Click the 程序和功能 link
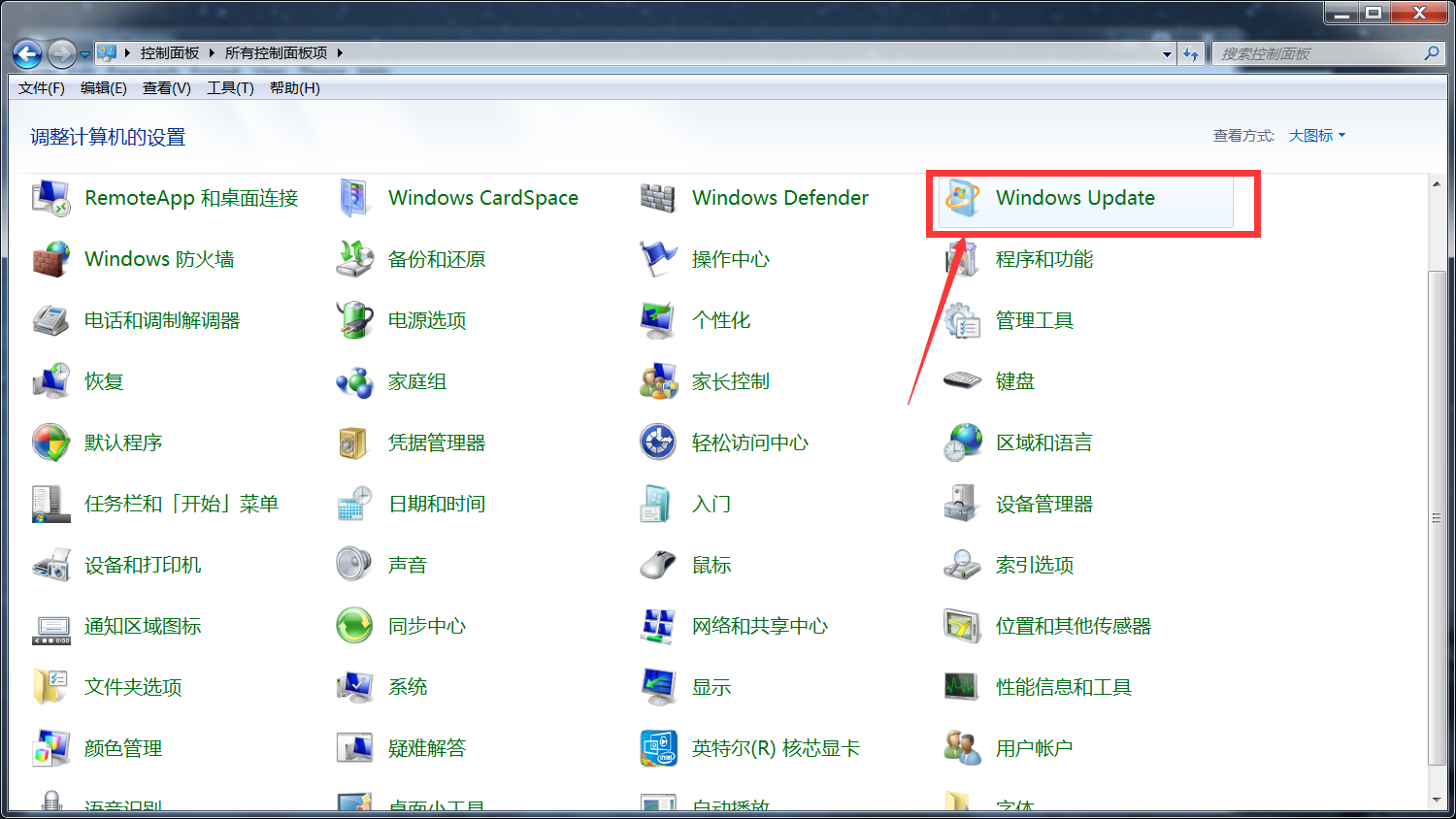The height and width of the screenshot is (819, 1456). pos(1043,259)
